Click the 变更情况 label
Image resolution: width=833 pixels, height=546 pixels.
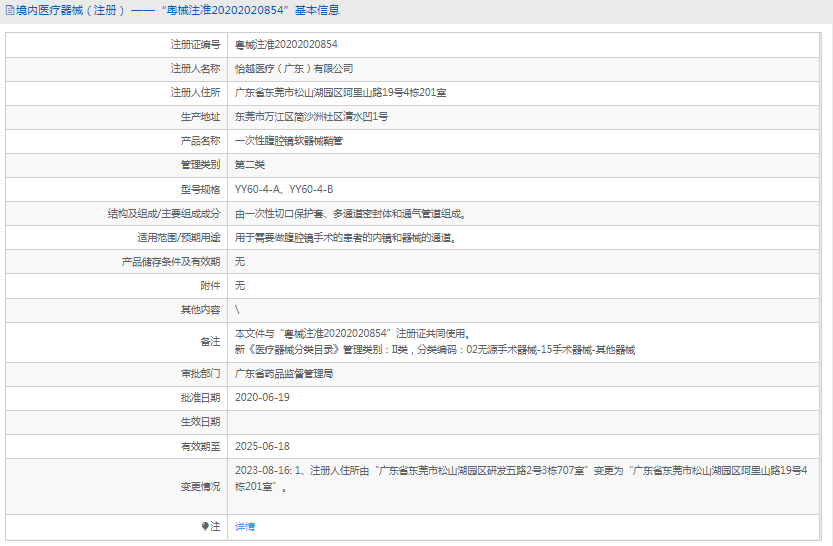click(x=200, y=487)
